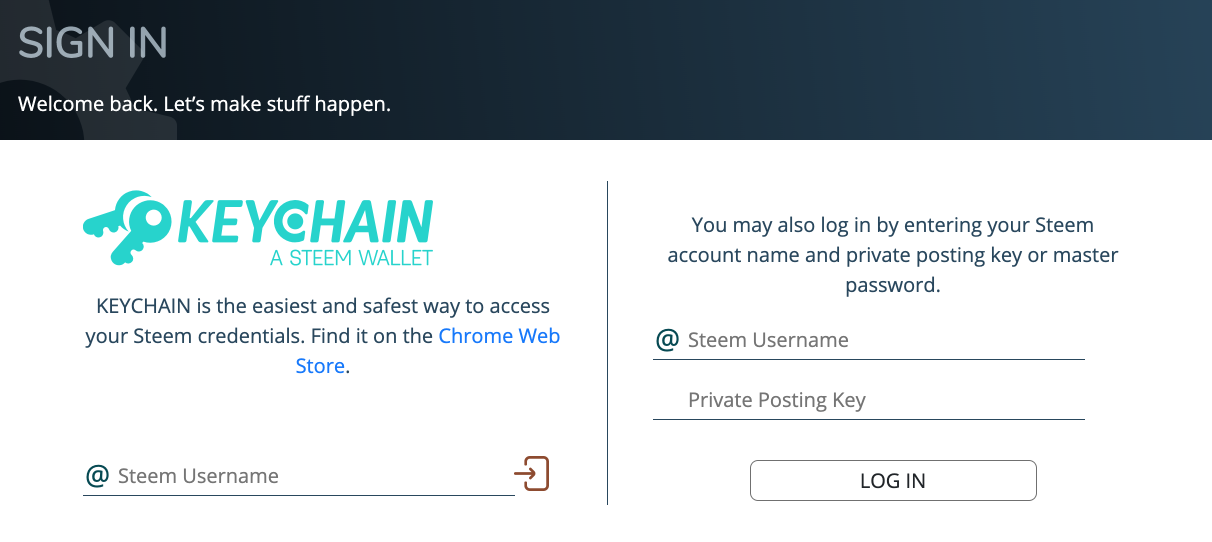Image resolution: width=1212 pixels, height=542 pixels.
Task: Click the "A STEEM WALLET" tagline
Action: [x=351, y=258]
